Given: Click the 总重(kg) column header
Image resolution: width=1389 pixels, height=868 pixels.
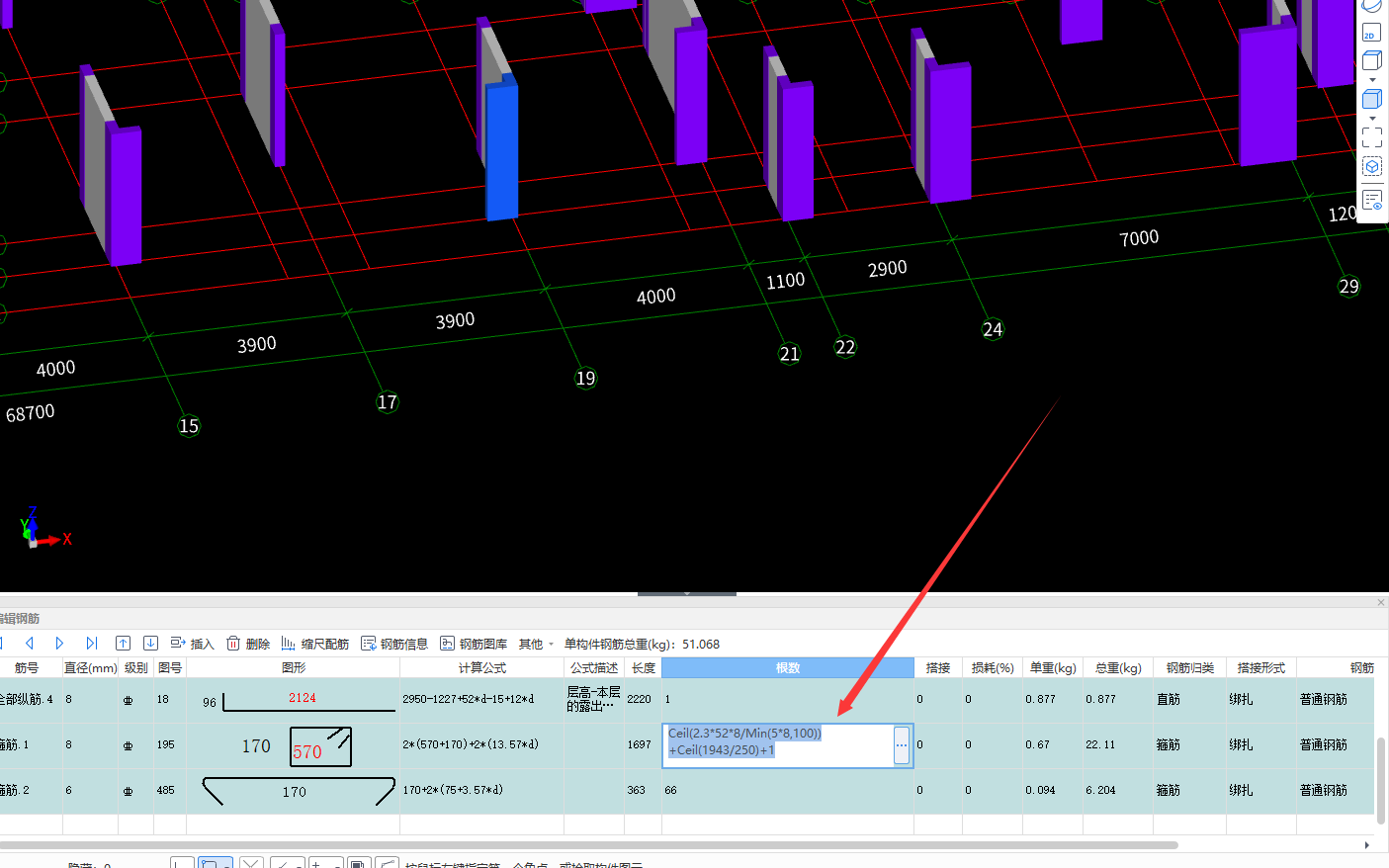Looking at the screenshot, I should pos(1118,668).
